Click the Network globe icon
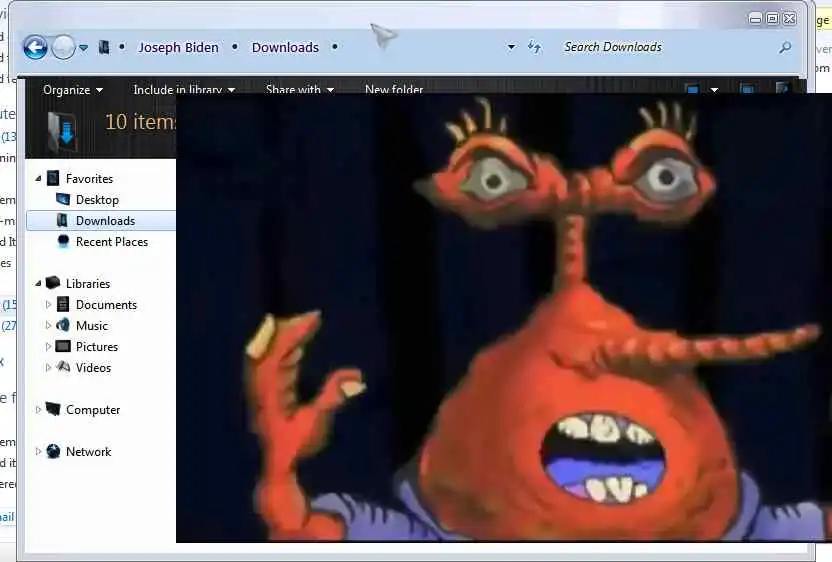 53,451
